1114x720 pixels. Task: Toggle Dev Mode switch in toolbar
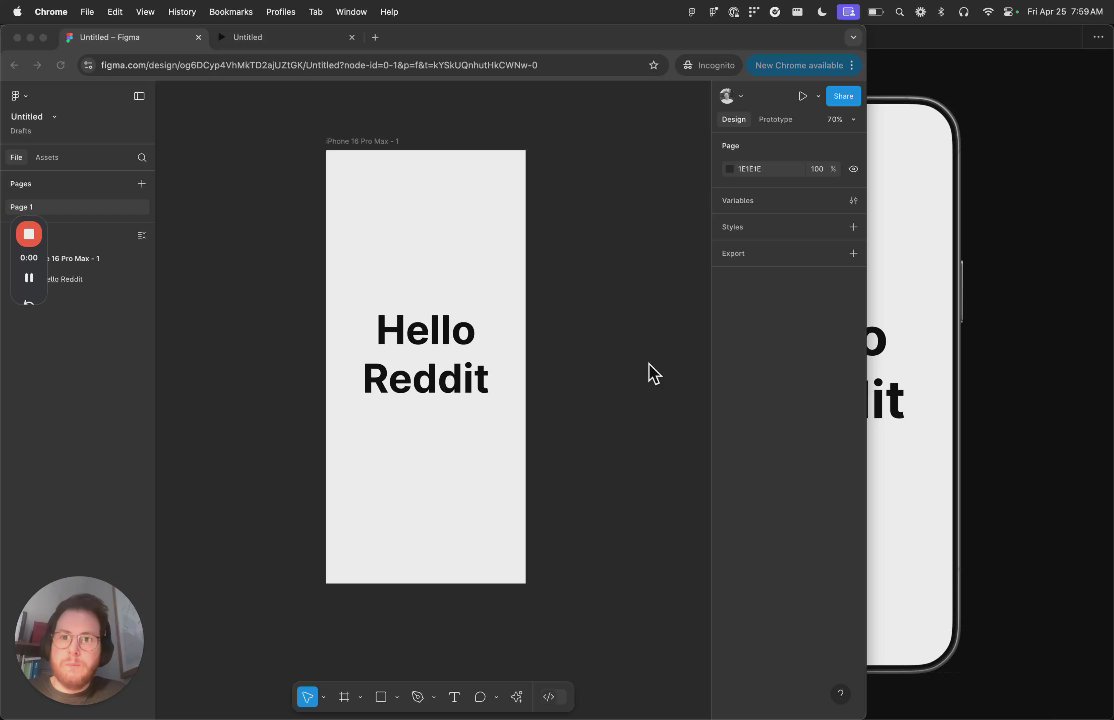[554, 697]
